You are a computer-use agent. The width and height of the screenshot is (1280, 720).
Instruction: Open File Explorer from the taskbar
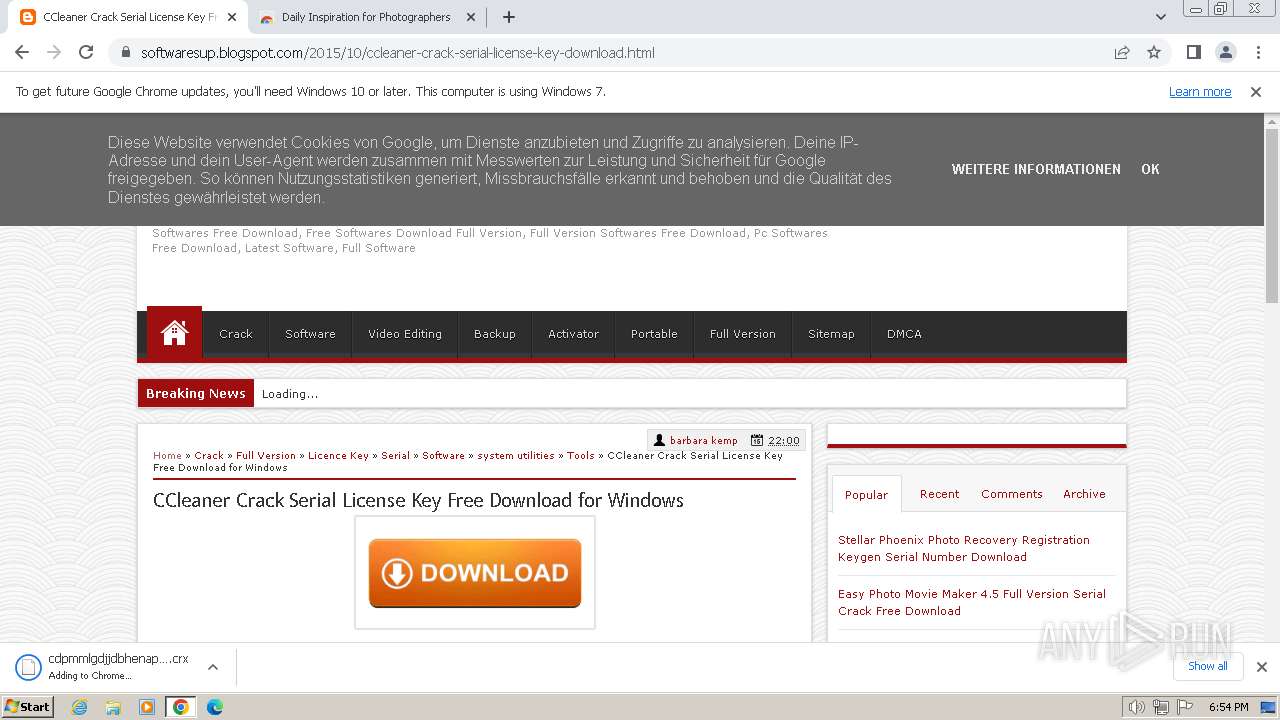(x=113, y=707)
